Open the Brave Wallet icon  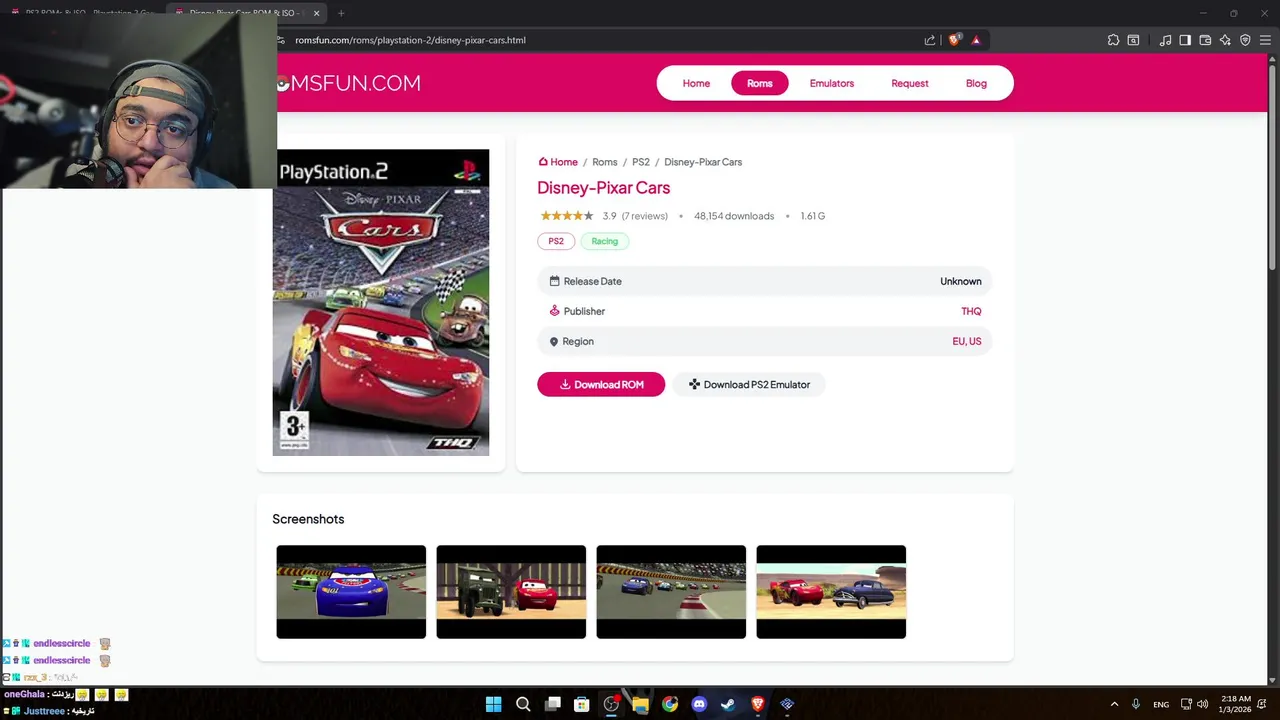coord(1205,40)
